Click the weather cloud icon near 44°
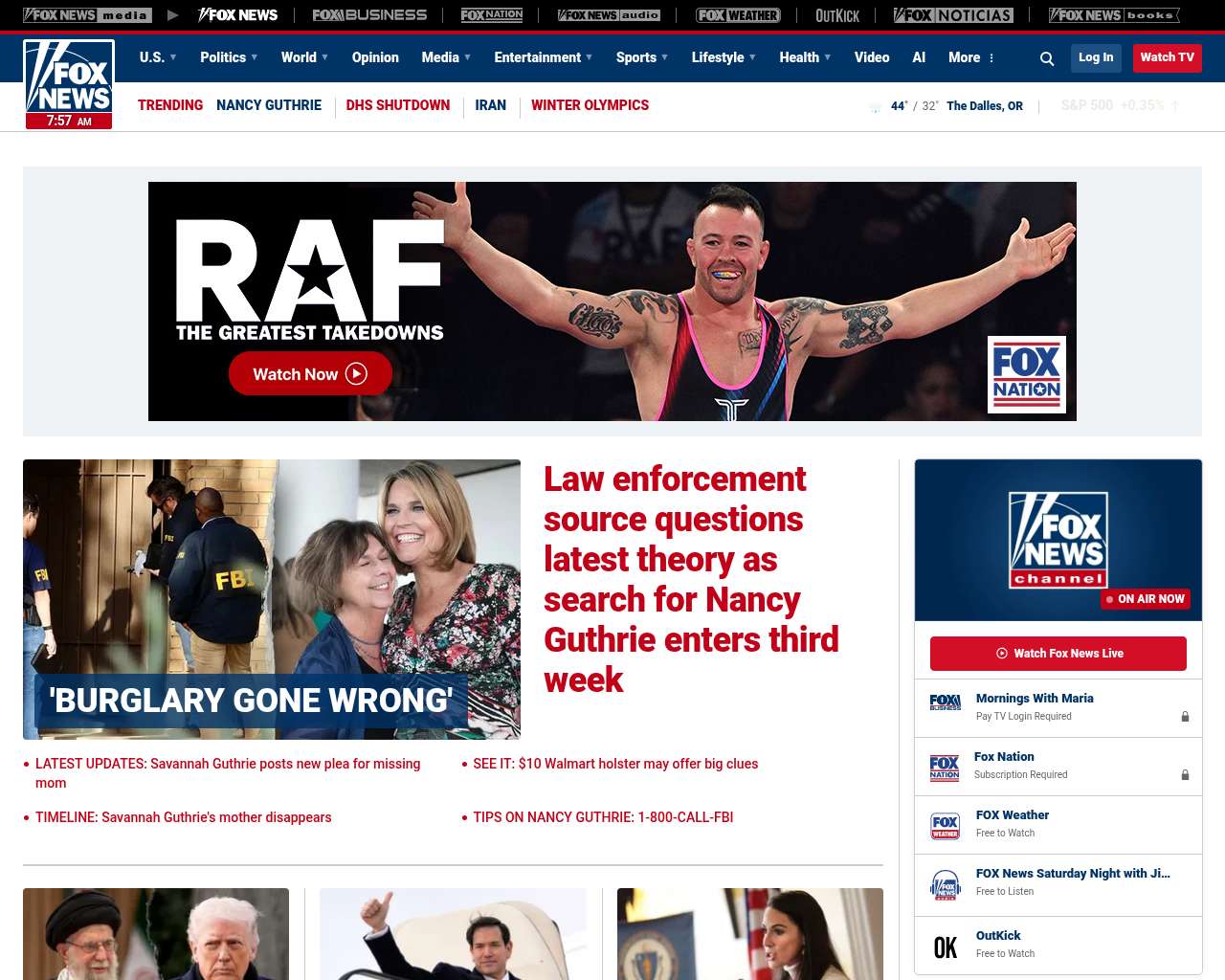Viewport: 1225px width, 980px height. click(x=875, y=107)
